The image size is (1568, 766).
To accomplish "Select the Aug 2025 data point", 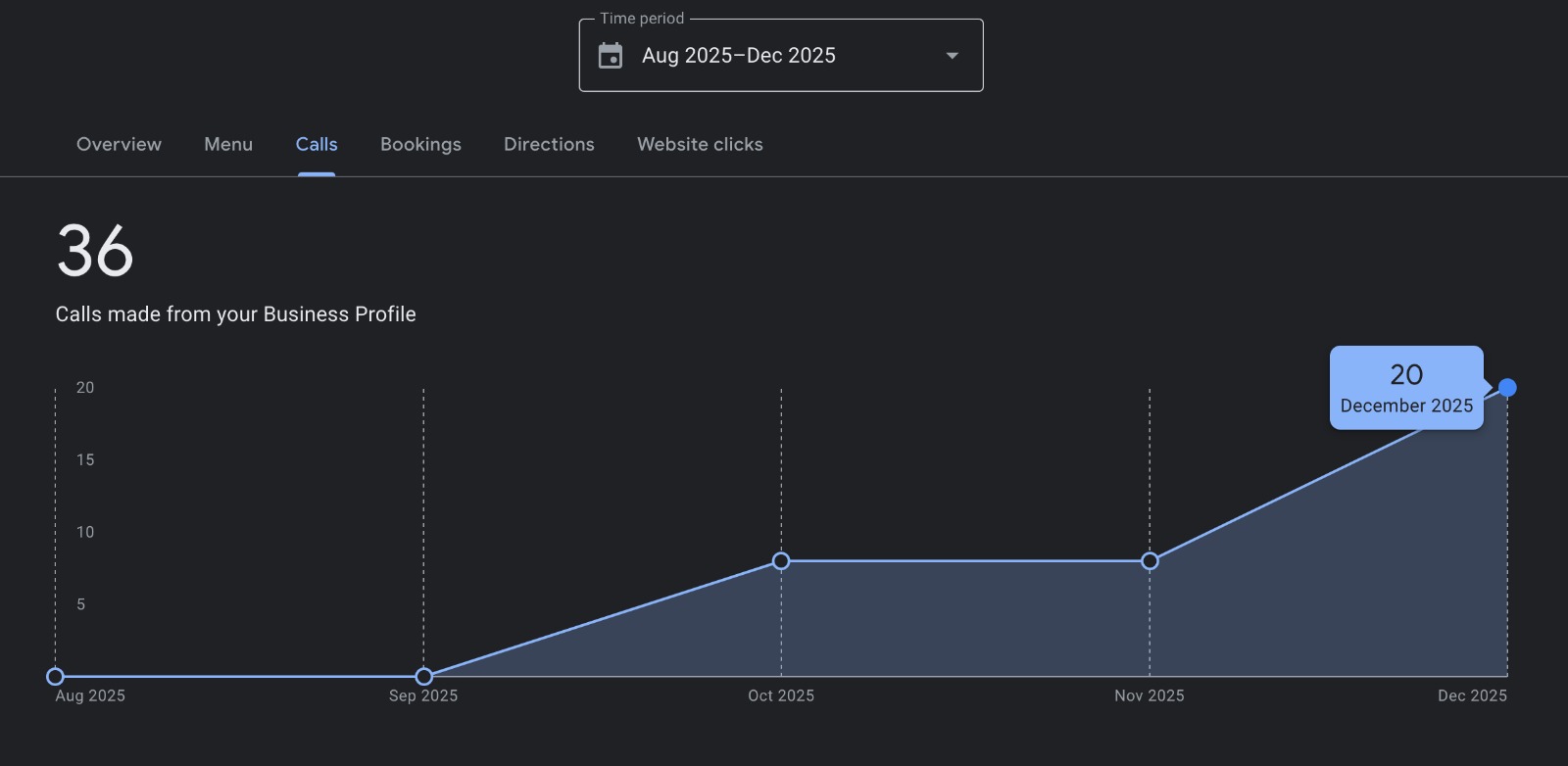I will click(x=55, y=677).
